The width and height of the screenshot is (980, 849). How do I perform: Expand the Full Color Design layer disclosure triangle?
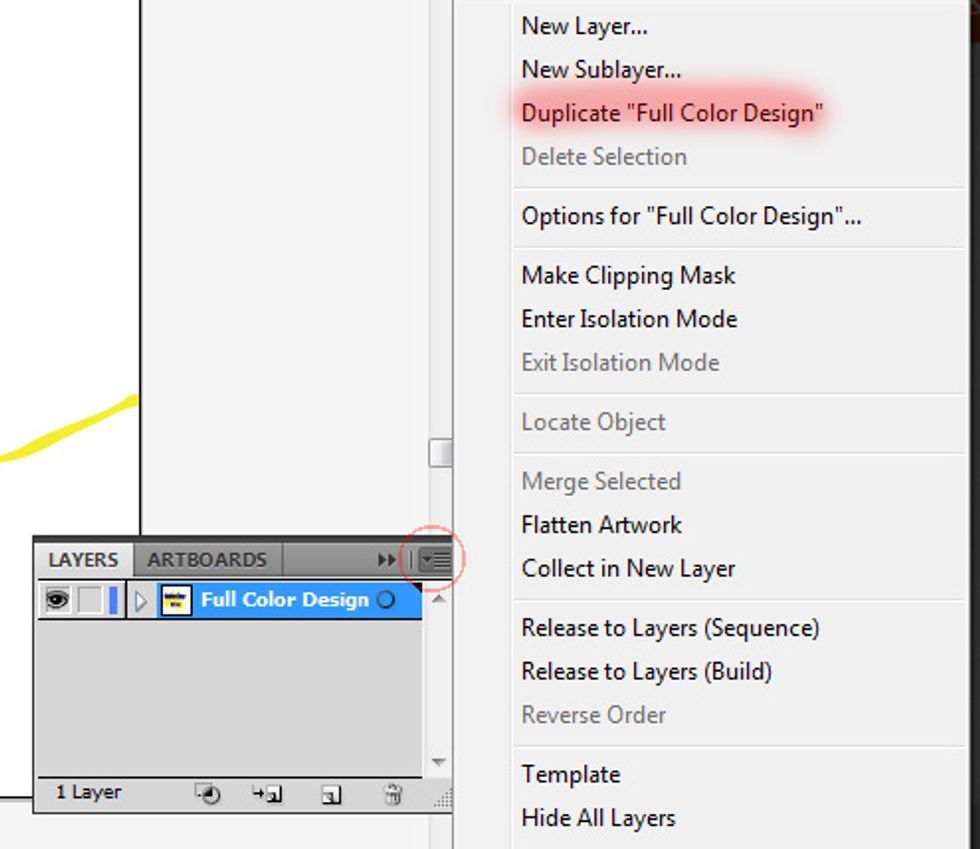coord(141,600)
